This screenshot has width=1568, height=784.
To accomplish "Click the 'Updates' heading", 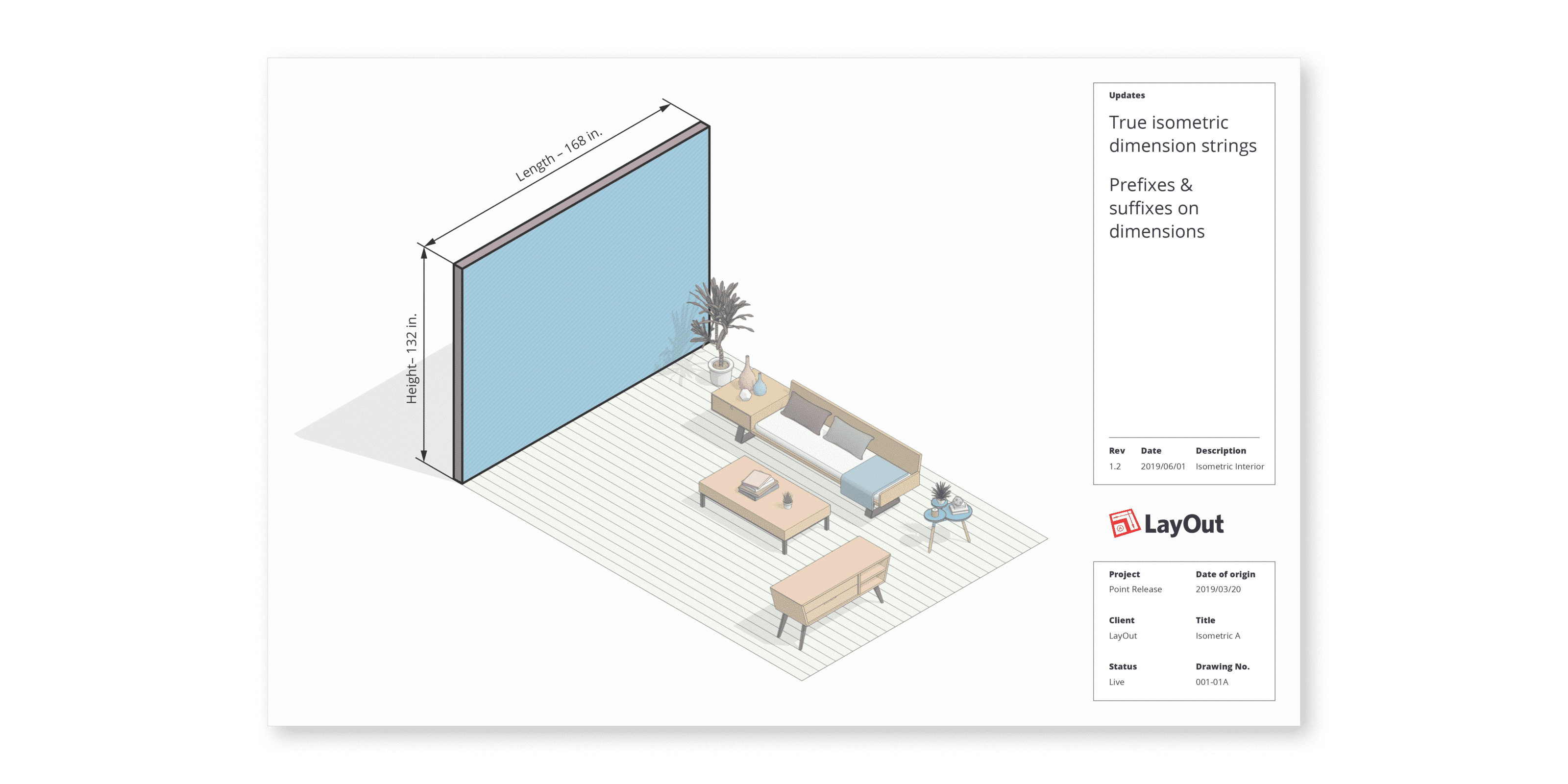I will [x=1127, y=96].
